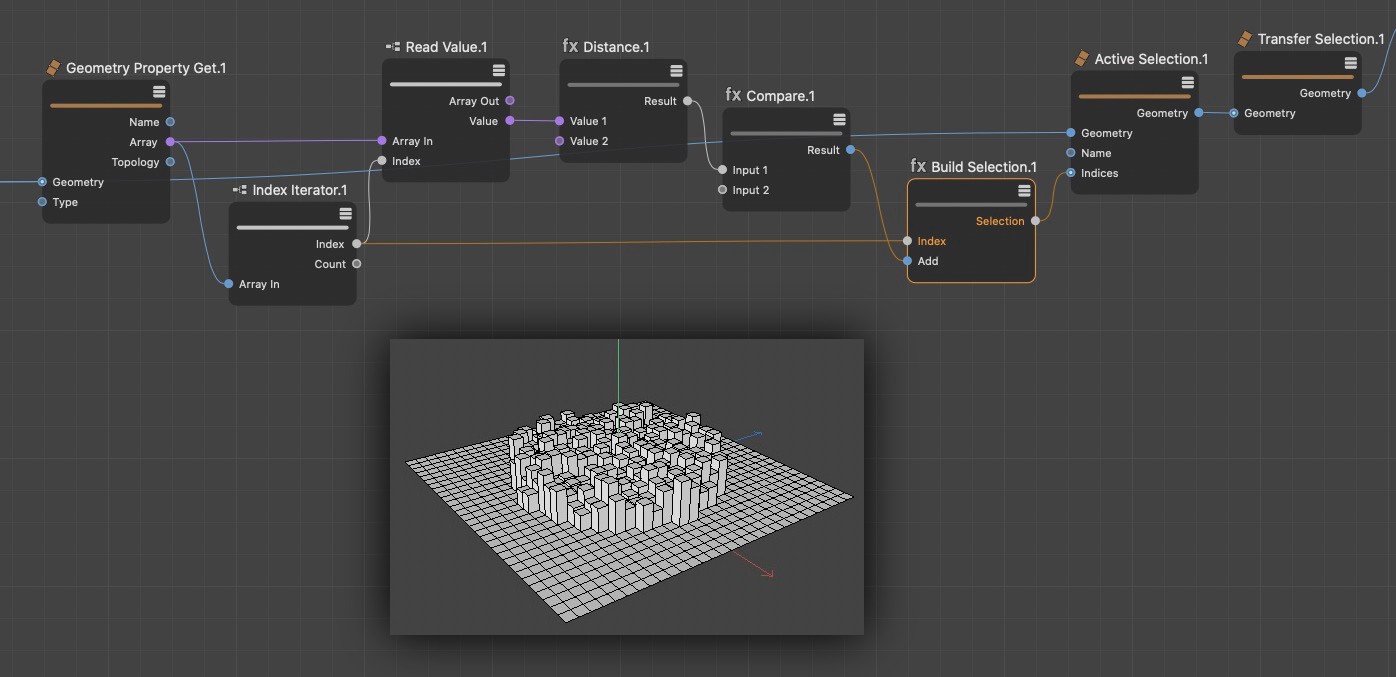Click the Build Selection.1 fx type icon

tap(918, 166)
